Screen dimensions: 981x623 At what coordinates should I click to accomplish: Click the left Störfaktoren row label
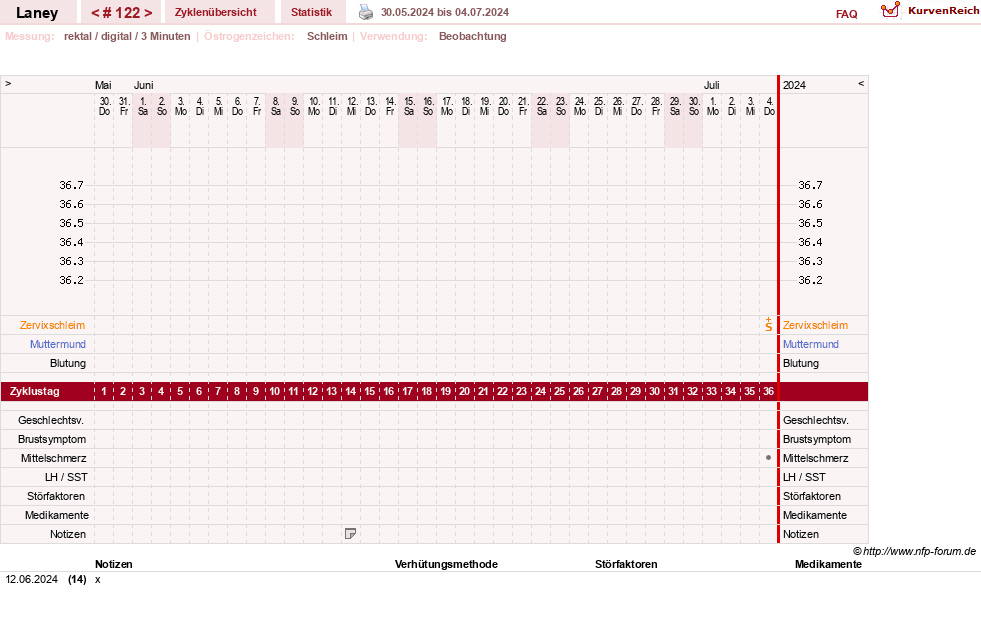(56, 496)
